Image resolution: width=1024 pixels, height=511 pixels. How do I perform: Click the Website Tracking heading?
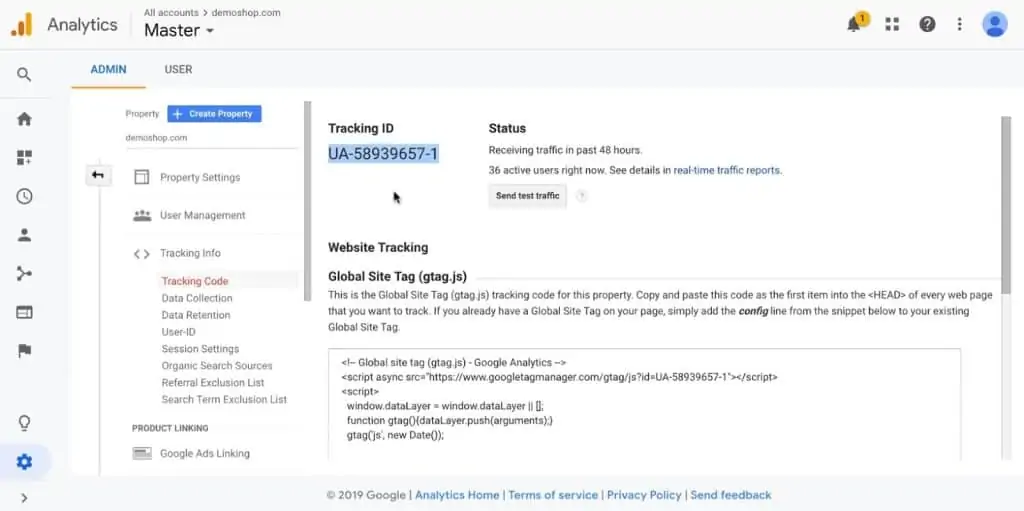tap(378, 248)
